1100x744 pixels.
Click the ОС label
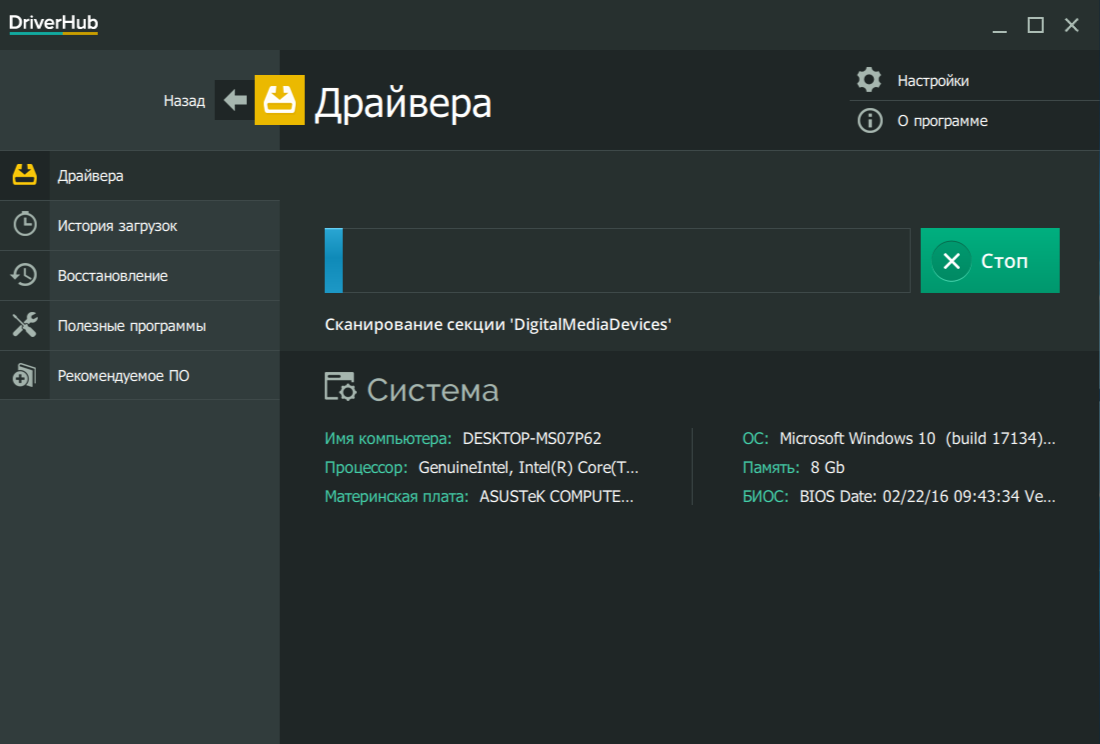click(x=756, y=438)
